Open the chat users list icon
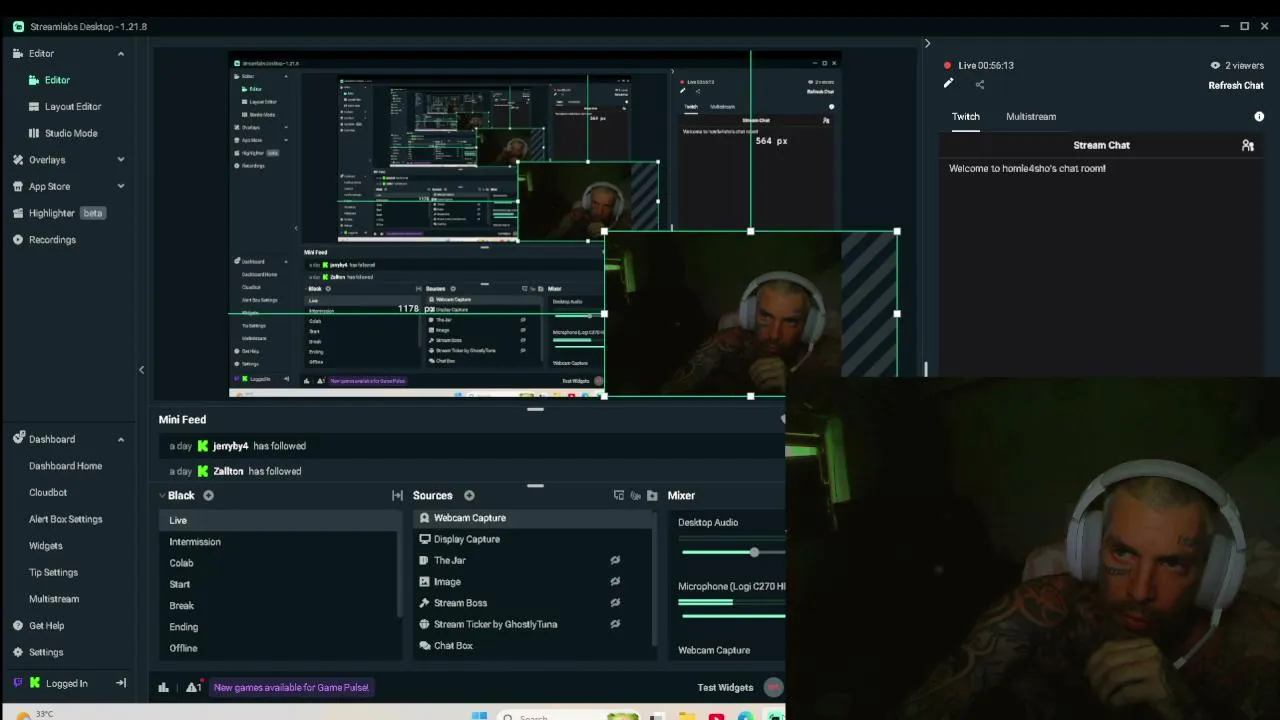This screenshot has width=1280, height=720. tap(1248, 145)
